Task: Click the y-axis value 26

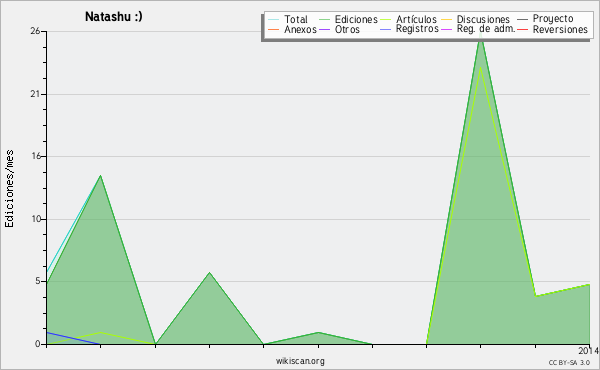Action: tap(35, 31)
